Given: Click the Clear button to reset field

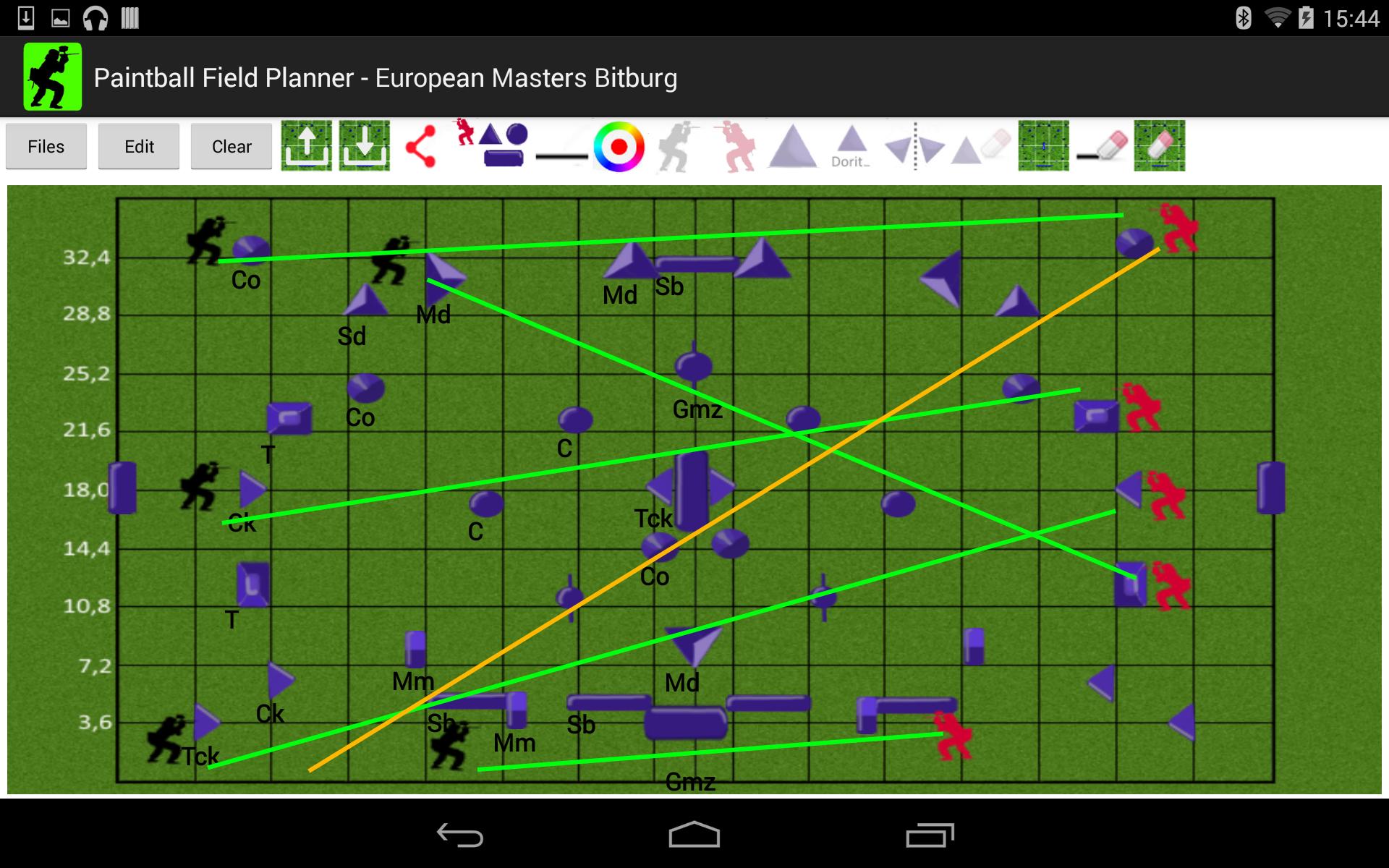Looking at the screenshot, I should point(229,146).
